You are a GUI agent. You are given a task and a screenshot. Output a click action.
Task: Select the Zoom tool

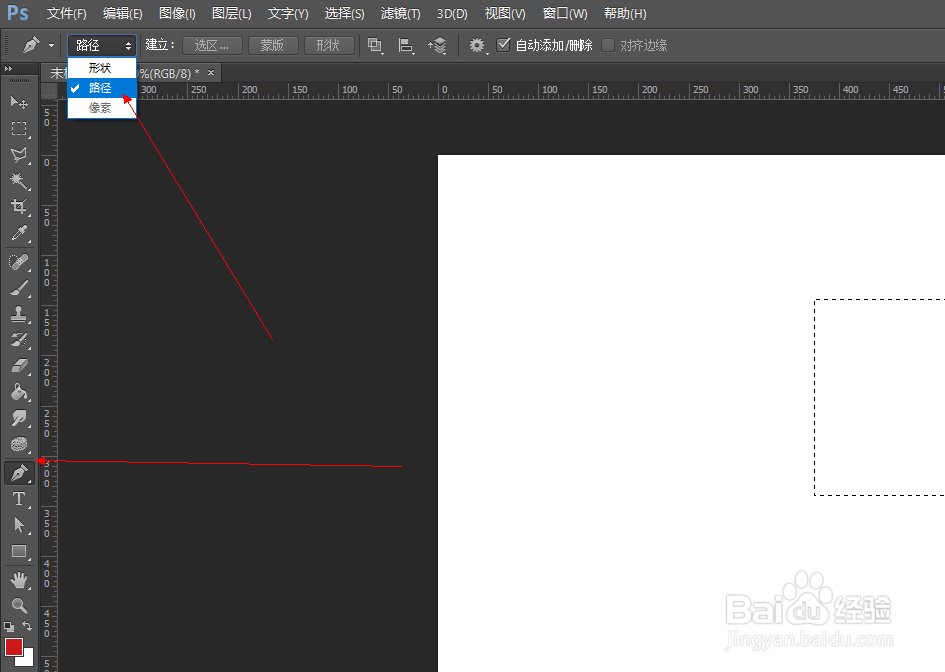[x=19, y=605]
